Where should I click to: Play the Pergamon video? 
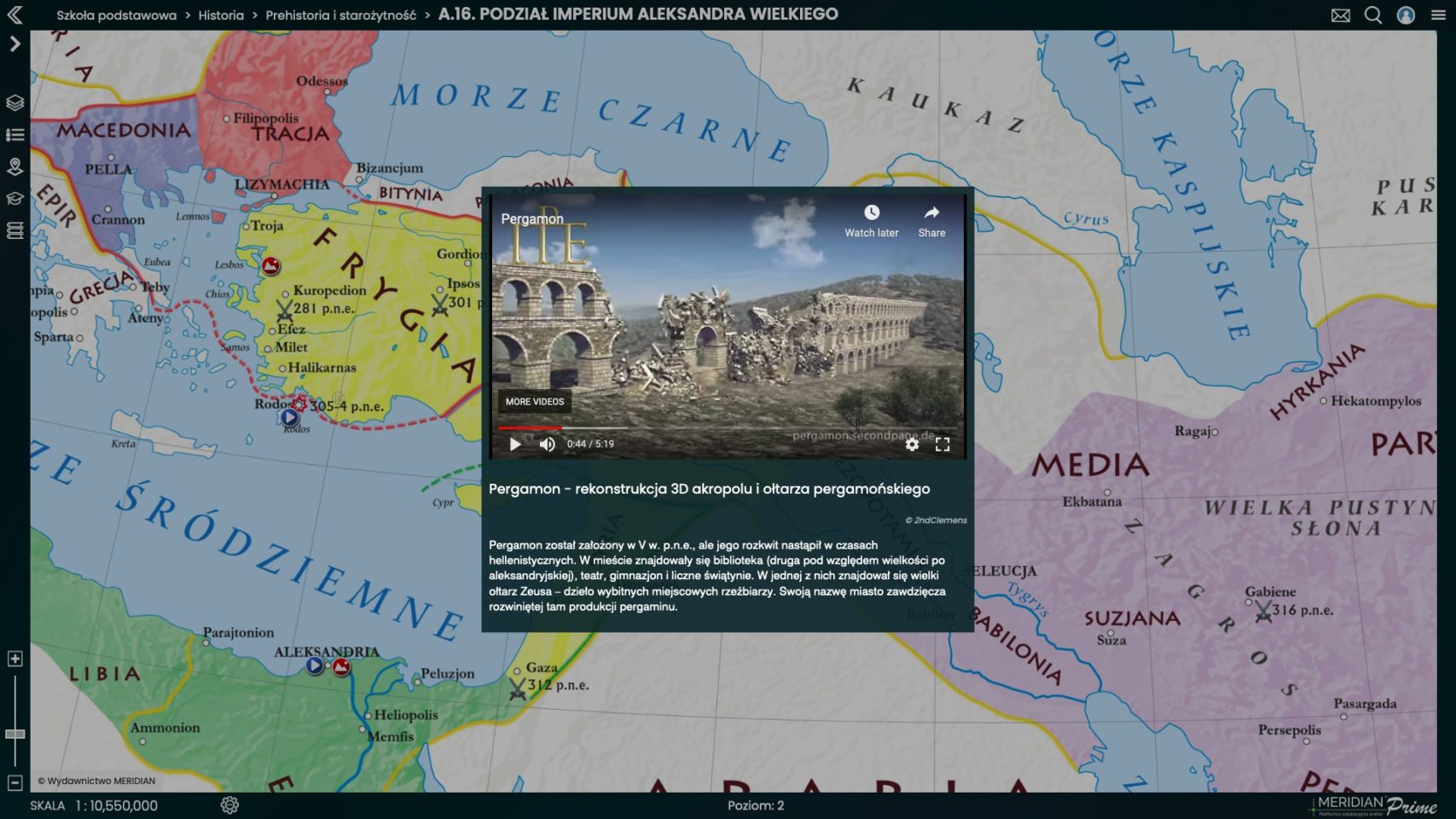click(514, 444)
